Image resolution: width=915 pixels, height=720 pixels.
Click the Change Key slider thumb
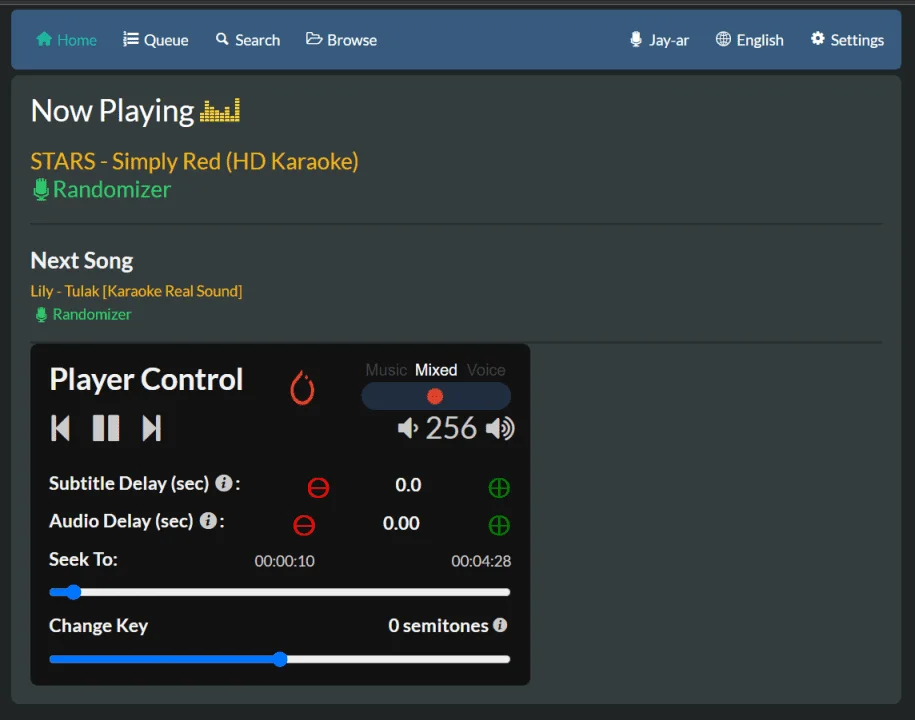click(280, 659)
